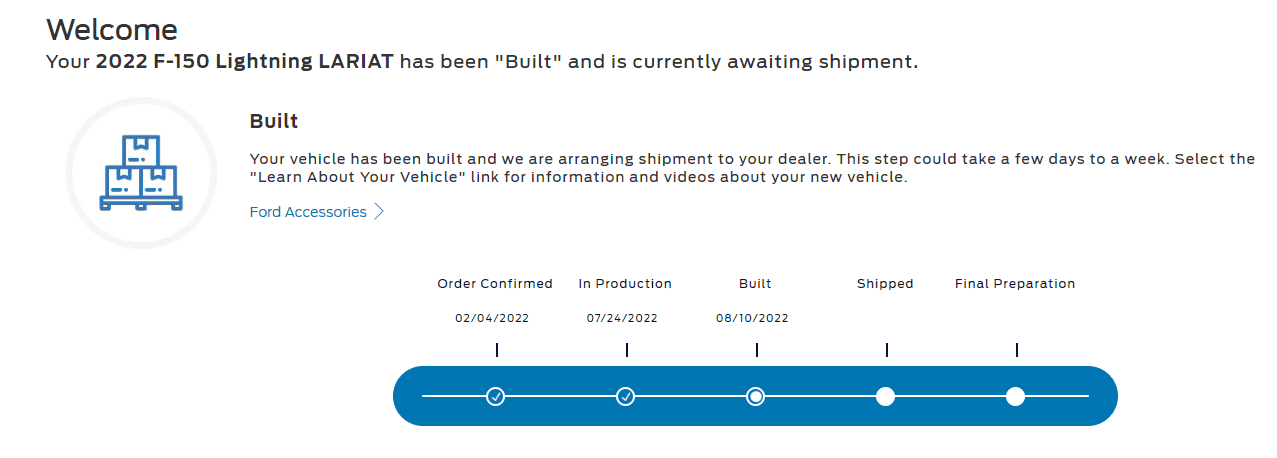Image resolution: width=1277 pixels, height=458 pixels.
Task: Click the 02/04/2022 order confirmed date
Action: pyautogui.click(x=492, y=319)
